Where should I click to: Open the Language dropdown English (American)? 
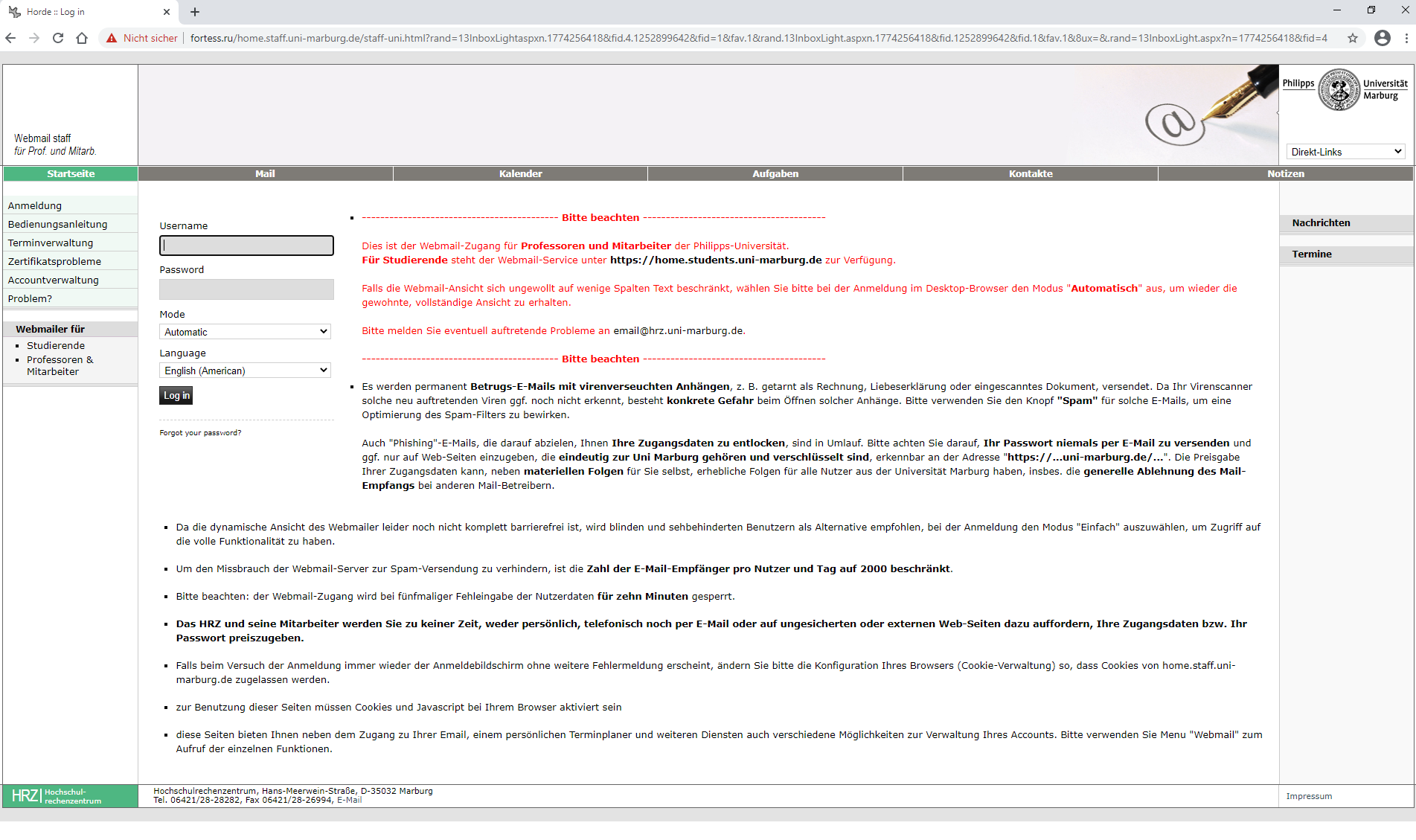245,371
